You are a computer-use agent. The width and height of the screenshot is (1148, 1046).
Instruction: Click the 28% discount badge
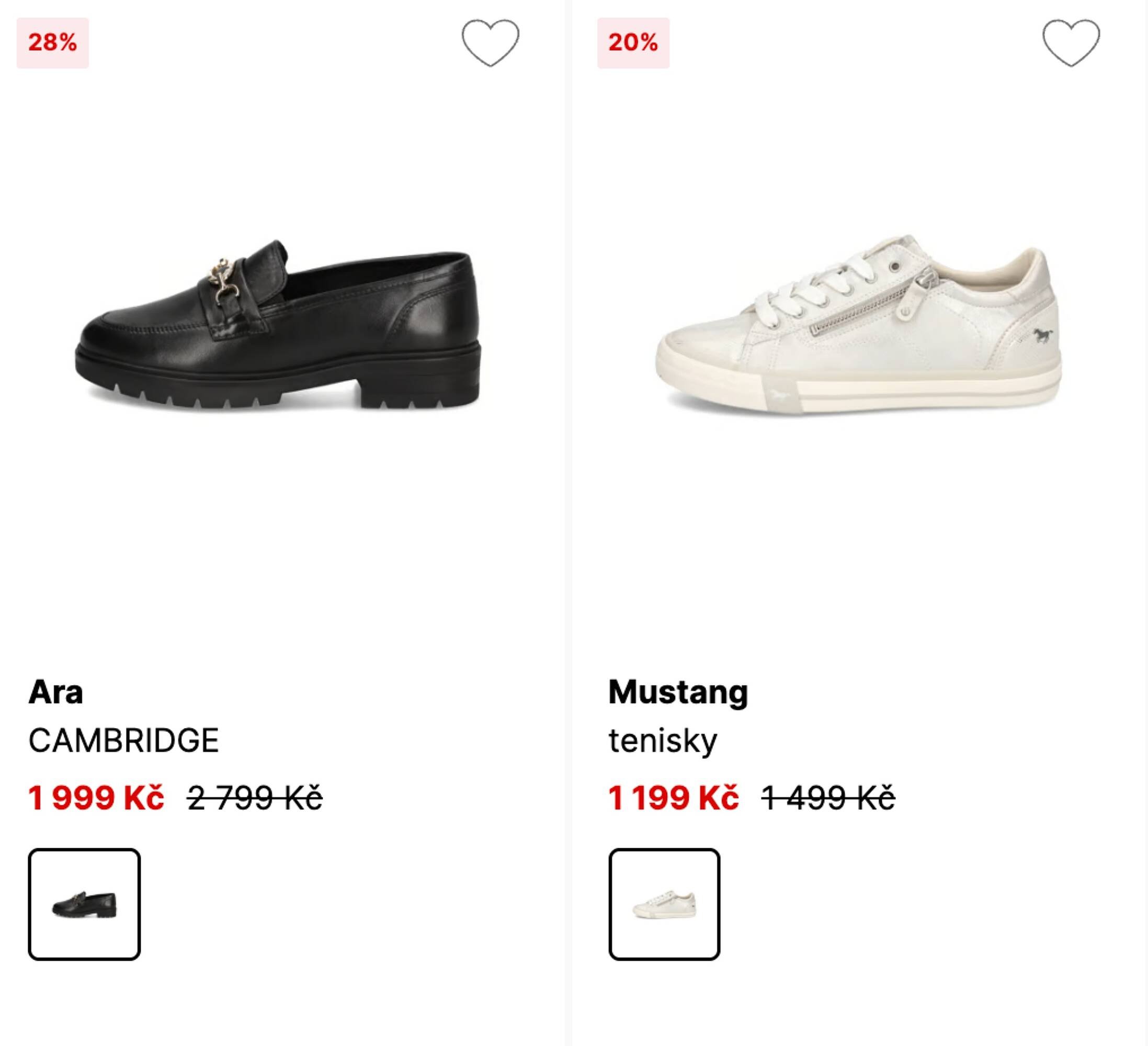pyautogui.click(x=52, y=43)
